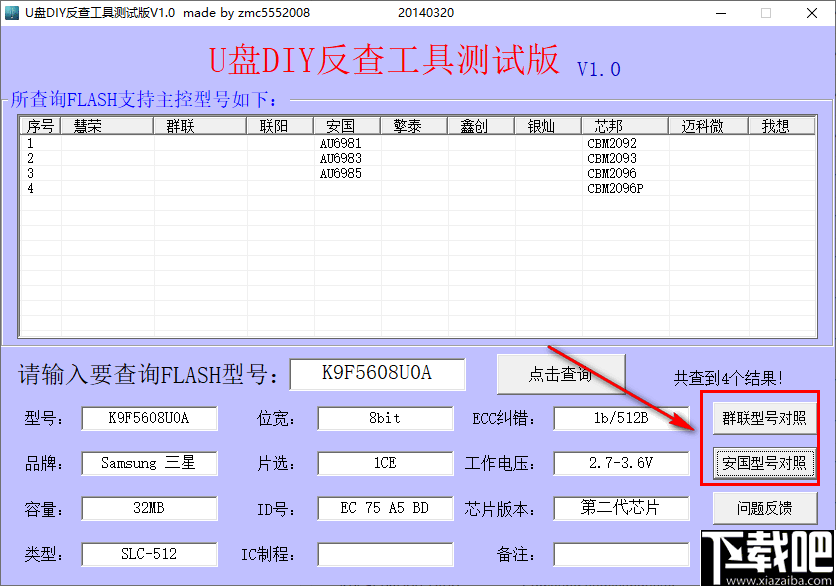
Task: Click the 品牌 field showing Samsung 三星
Action: coord(148,463)
